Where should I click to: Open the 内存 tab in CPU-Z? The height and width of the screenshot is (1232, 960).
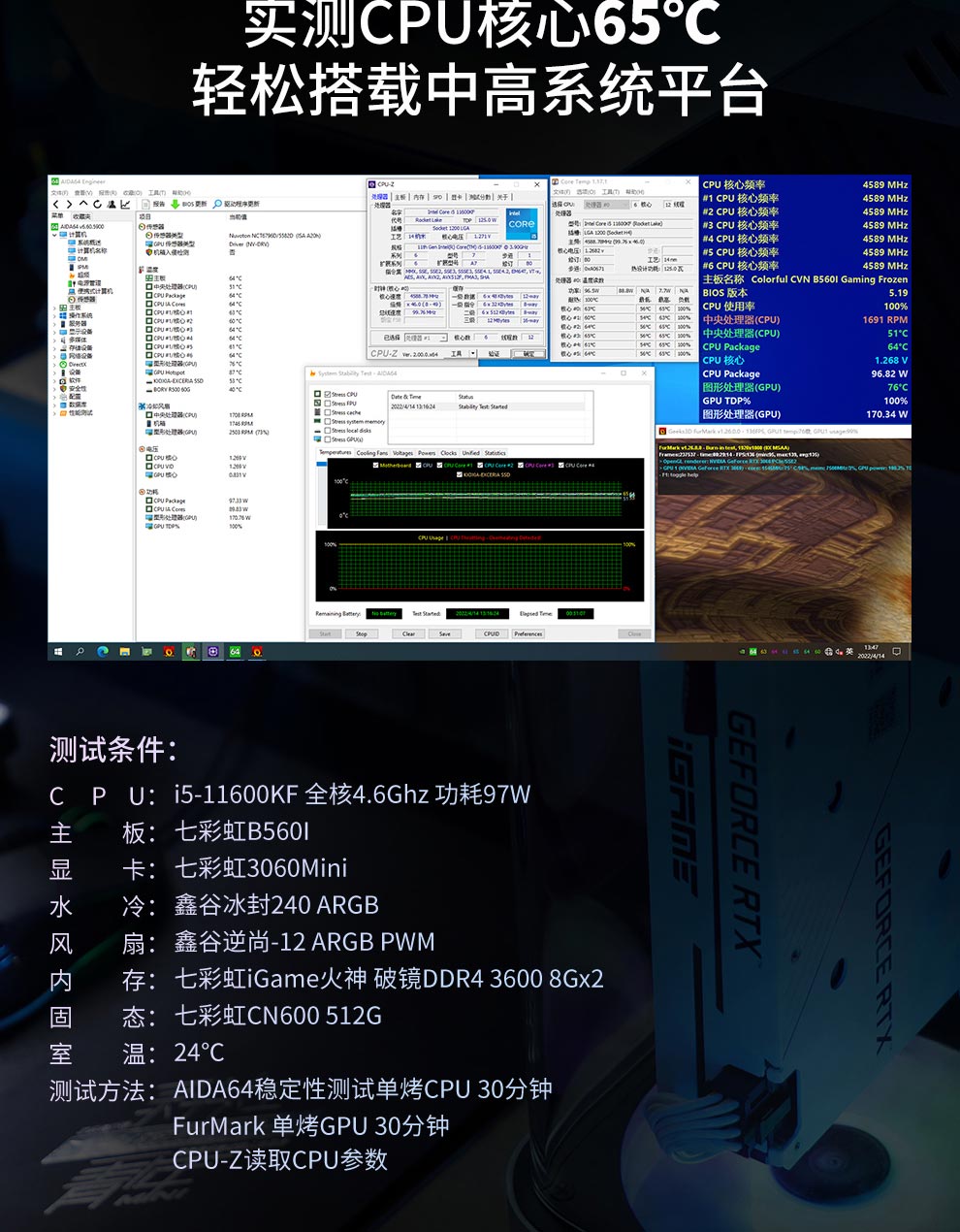(x=419, y=197)
